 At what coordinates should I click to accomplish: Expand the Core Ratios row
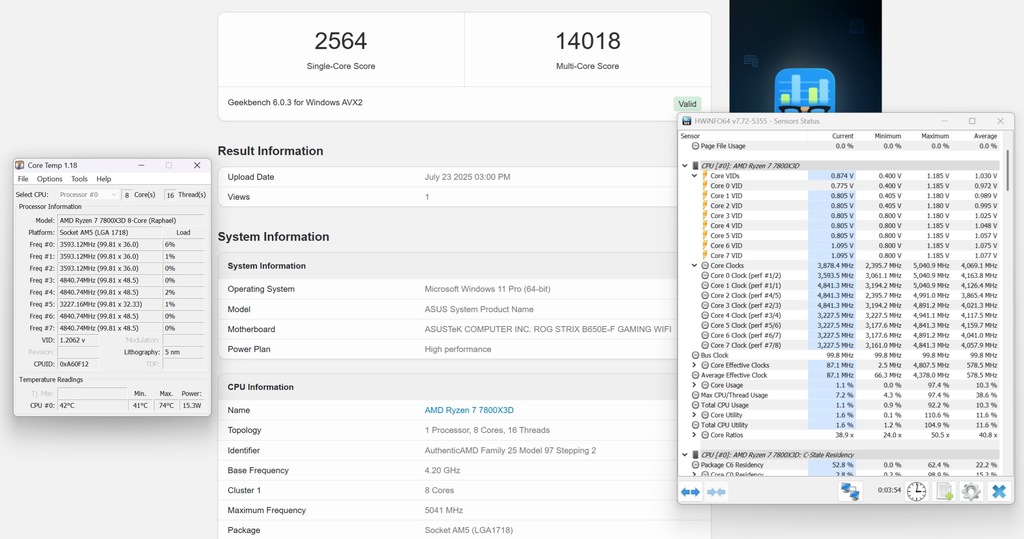(x=695, y=435)
